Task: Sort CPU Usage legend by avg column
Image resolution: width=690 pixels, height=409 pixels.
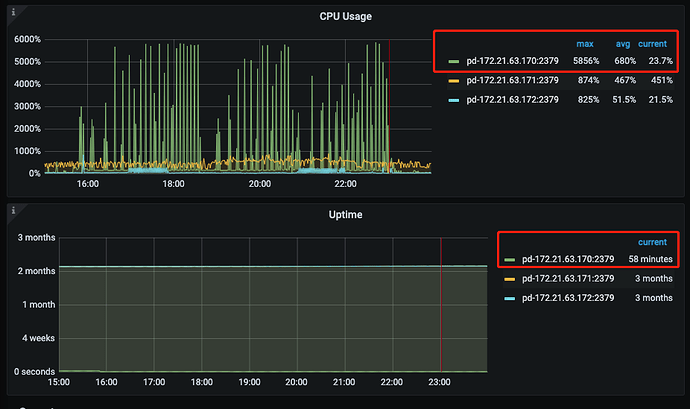Action: coord(623,44)
